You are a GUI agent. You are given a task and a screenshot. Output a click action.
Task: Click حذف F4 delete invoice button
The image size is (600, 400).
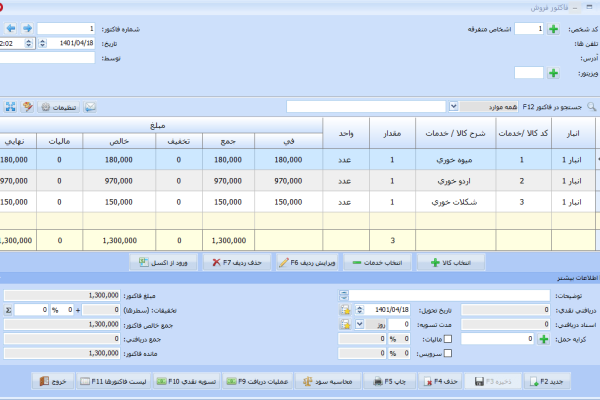[440, 381]
